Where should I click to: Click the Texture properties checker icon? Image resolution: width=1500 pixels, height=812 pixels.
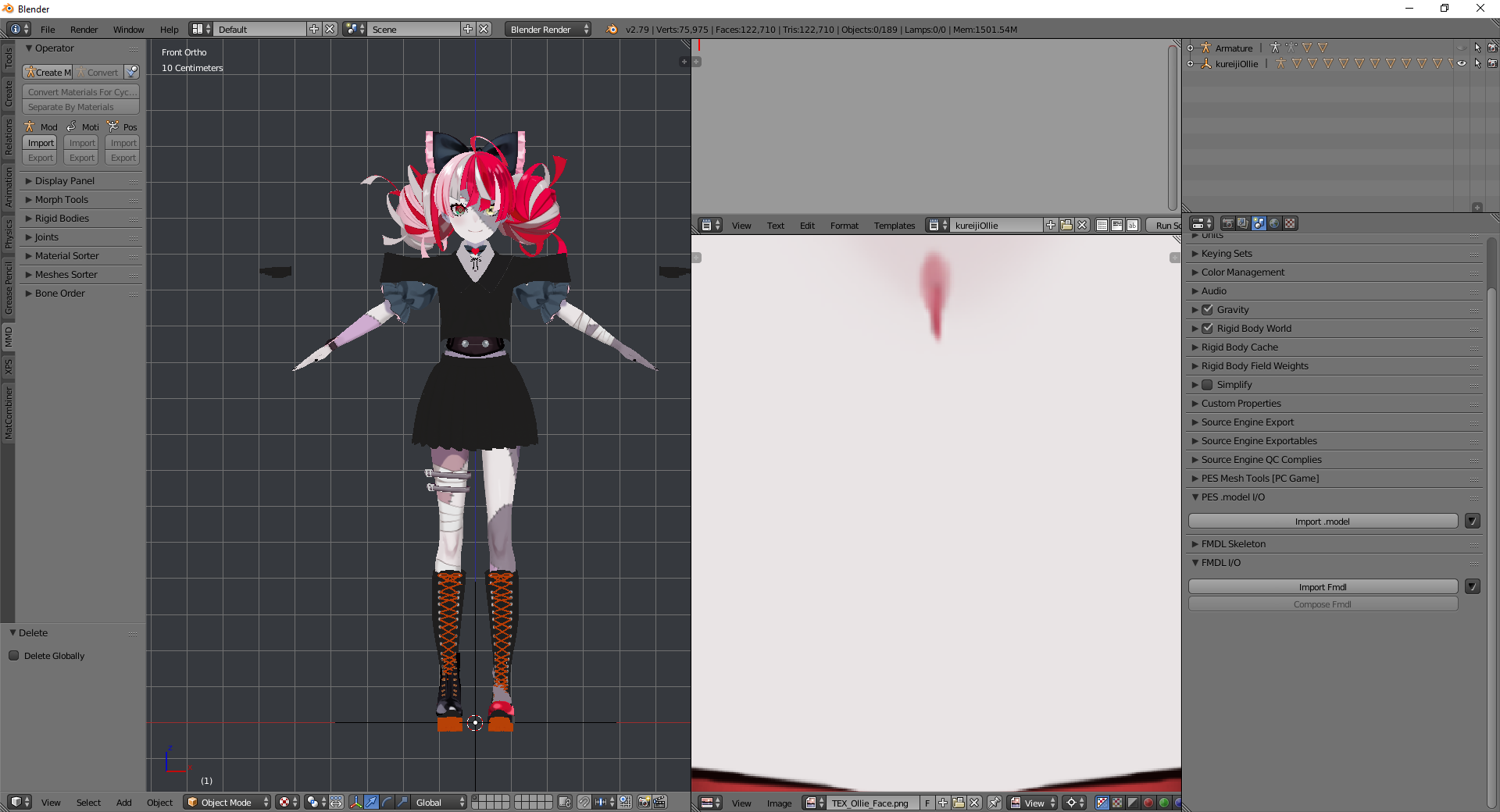click(1290, 224)
